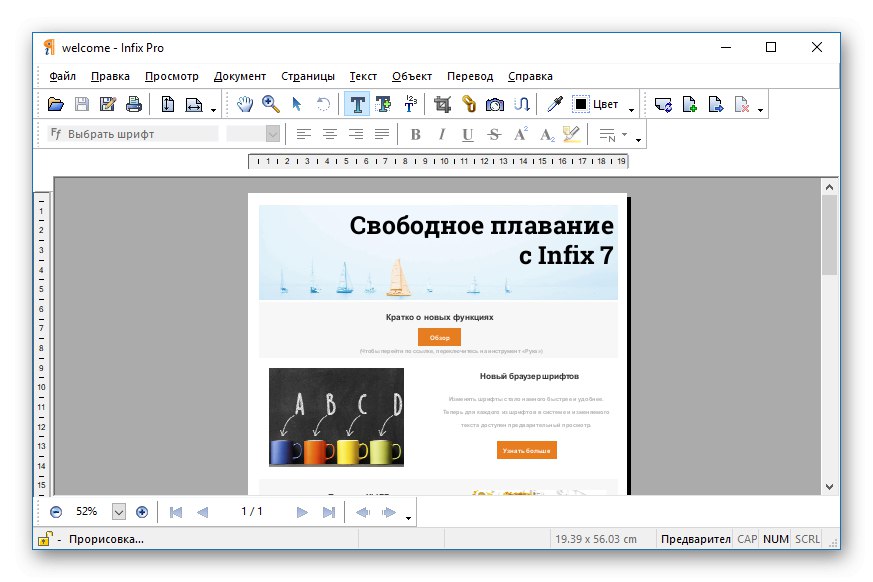Click the Open file folder icon
The height and width of the screenshot is (582, 873).
[56, 104]
